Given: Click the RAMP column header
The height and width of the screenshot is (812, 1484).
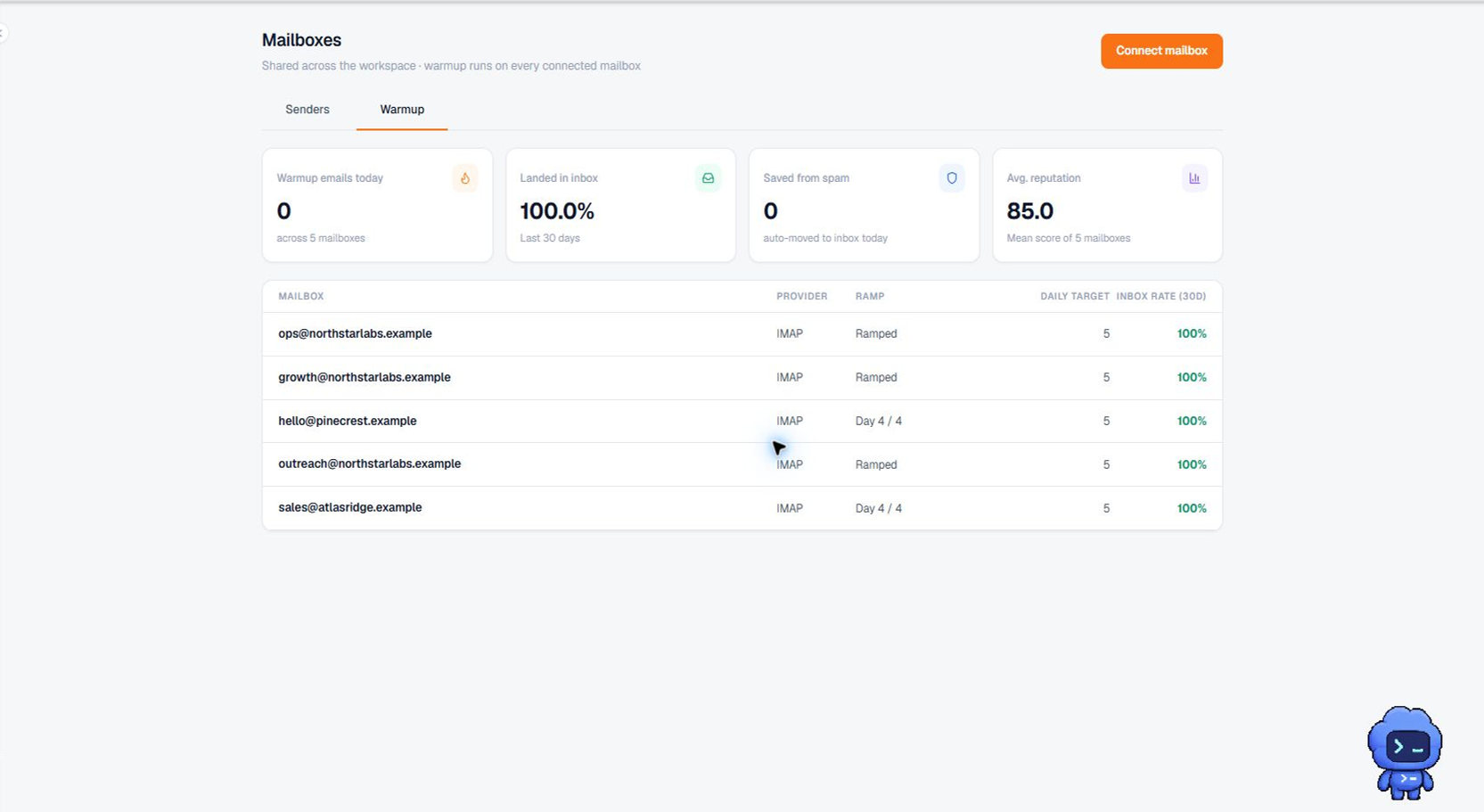Looking at the screenshot, I should (870, 296).
